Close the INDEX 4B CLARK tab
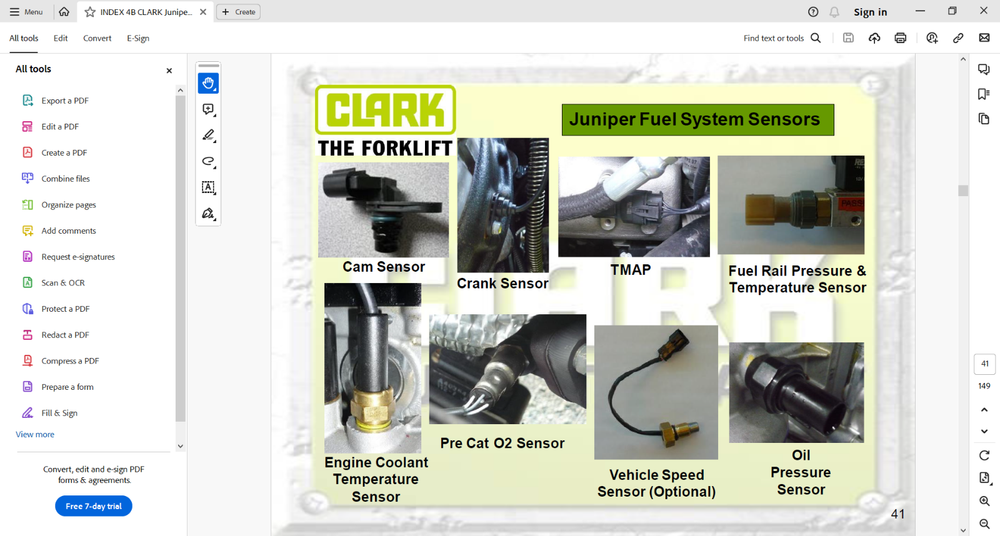The width and height of the screenshot is (1000, 536). coord(203,11)
